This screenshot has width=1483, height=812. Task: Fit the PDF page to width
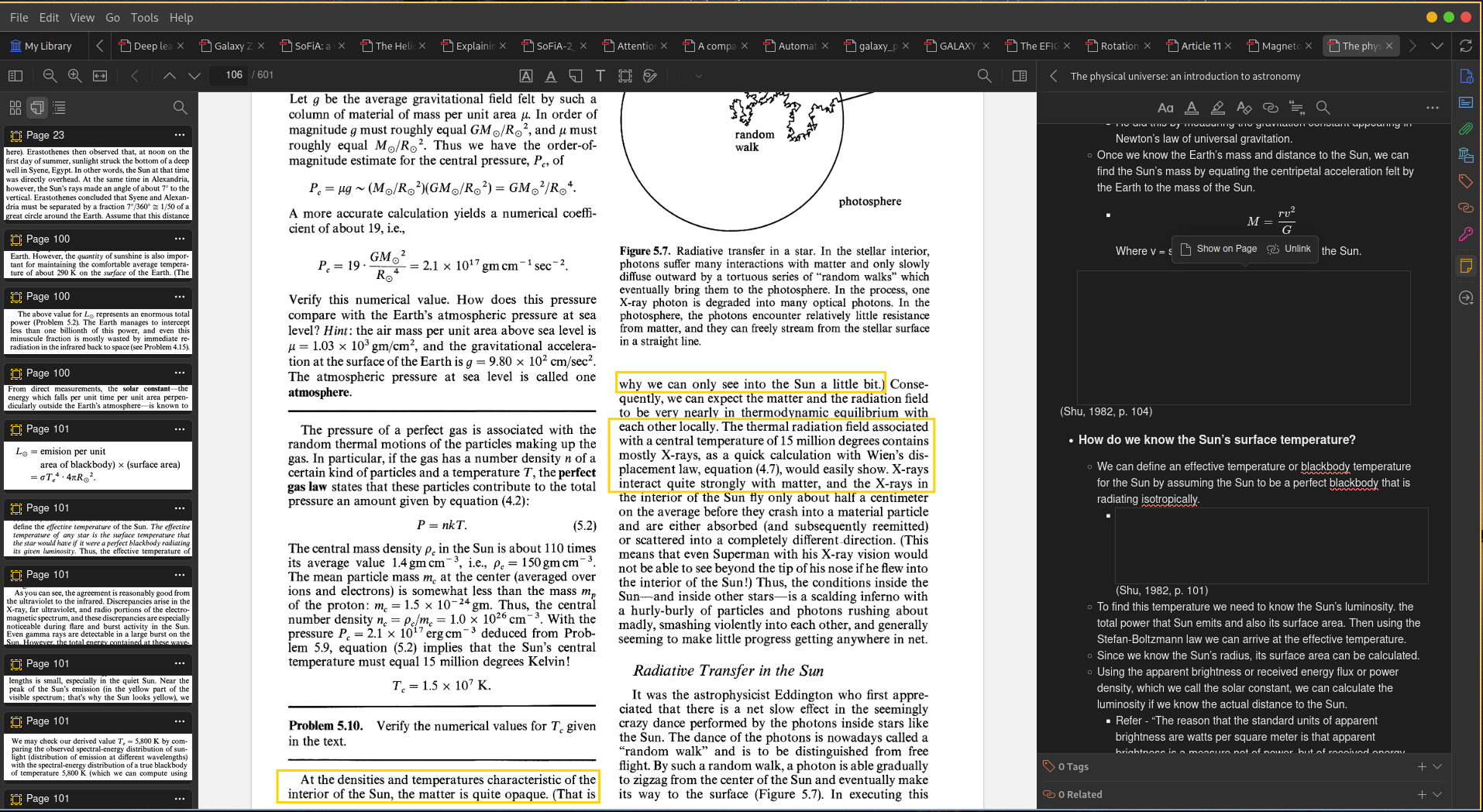click(100, 75)
